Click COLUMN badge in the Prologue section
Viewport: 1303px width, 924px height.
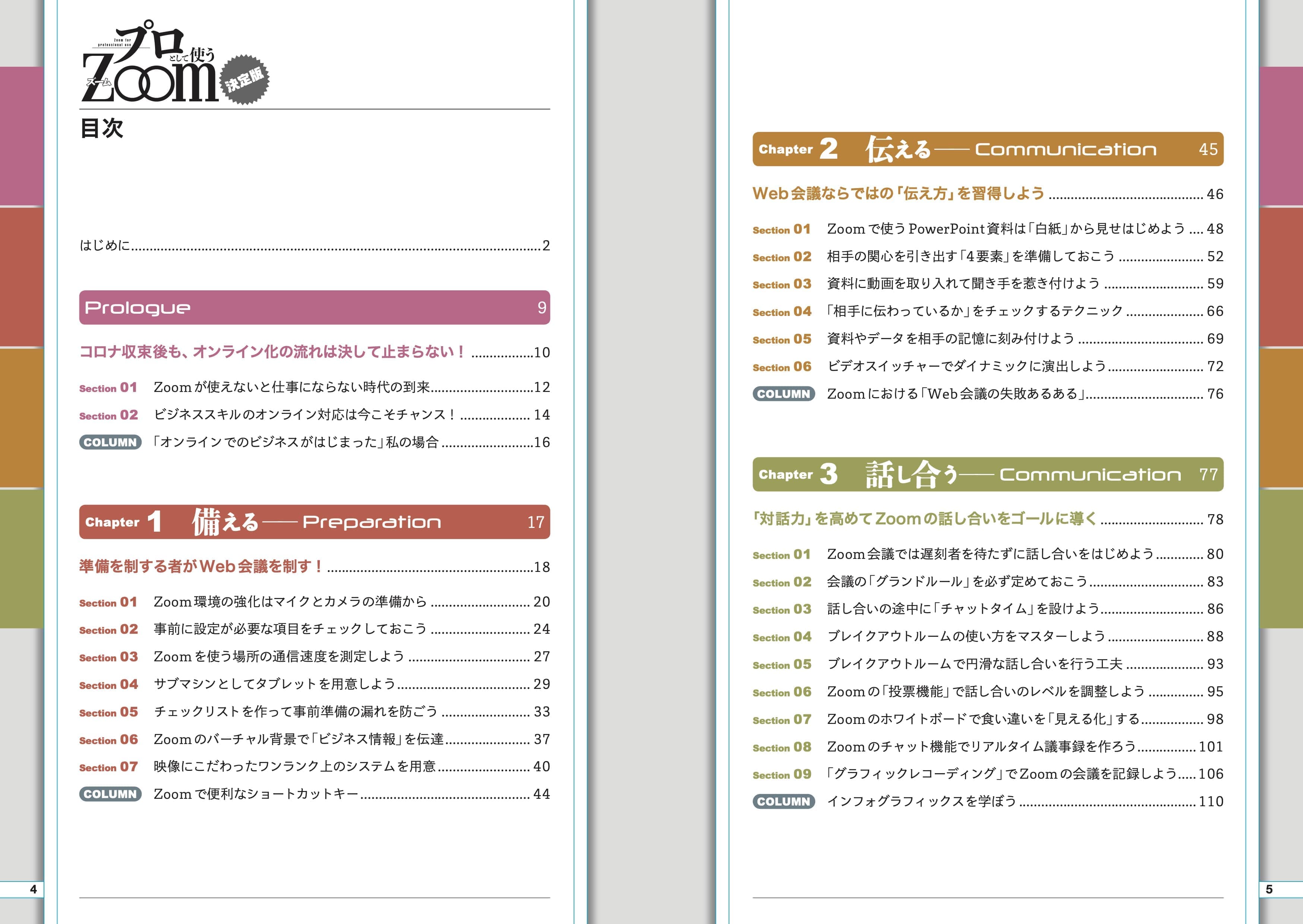(110, 442)
